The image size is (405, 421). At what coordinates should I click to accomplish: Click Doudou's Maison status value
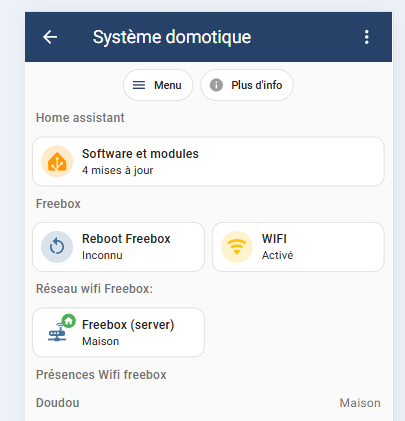(x=360, y=403)
